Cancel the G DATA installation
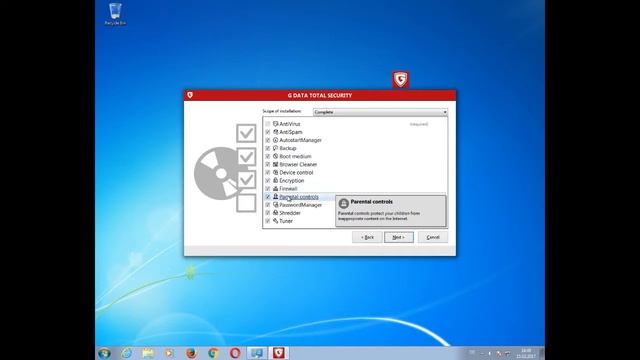 [x=433, y=237]
